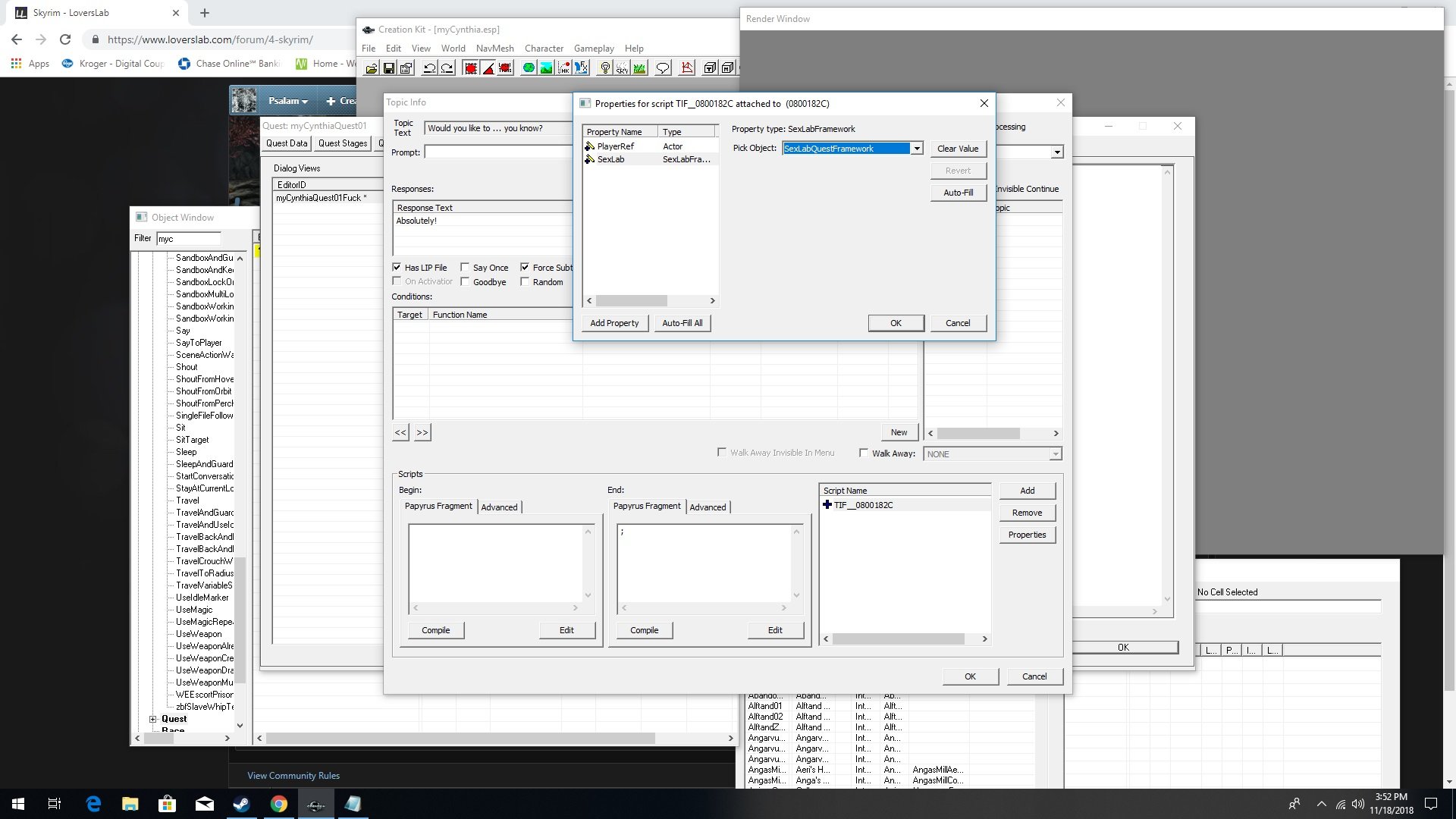Open the NavMesh menu in Creation Kit
Viewport: 1456px width, 819px height.
coord(494,48)
